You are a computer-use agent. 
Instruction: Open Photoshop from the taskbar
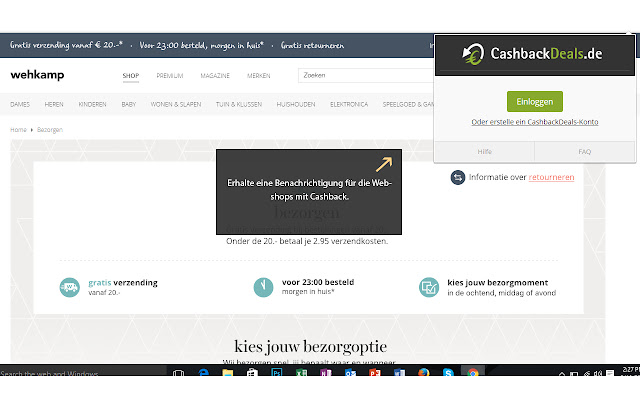(277, 371)
